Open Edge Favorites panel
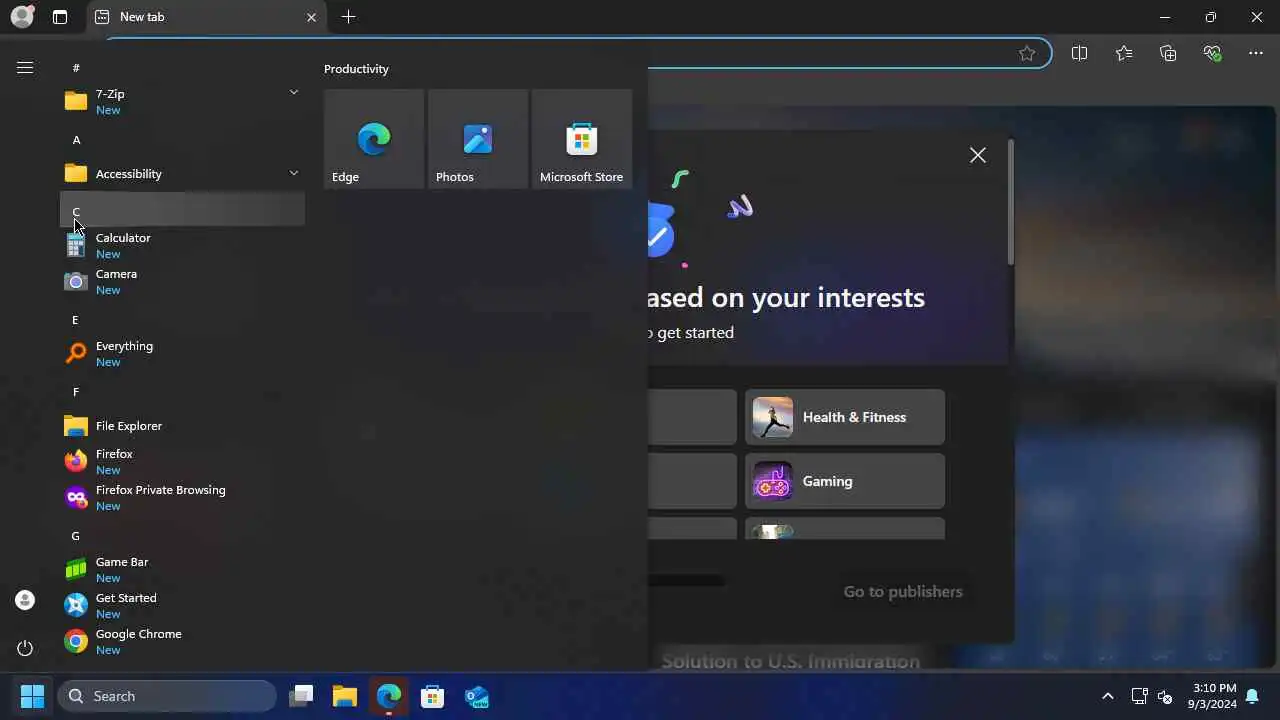The image size is (1280, 720). coord(1124,53)
